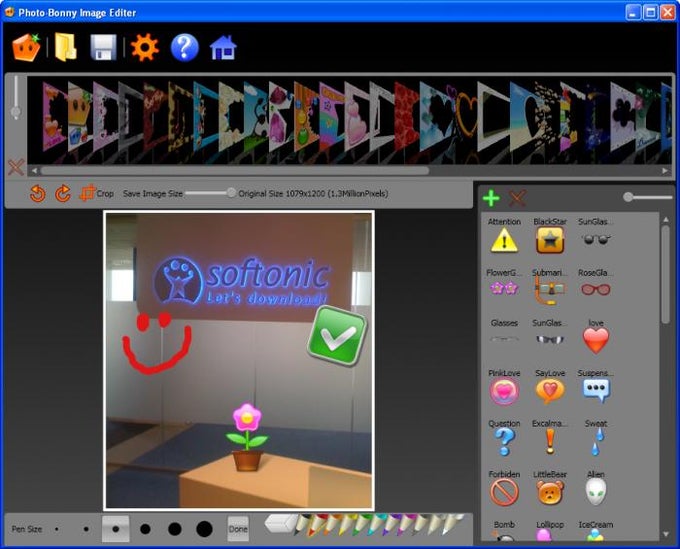Click the Done button for drawing
The width and height of the screenshot is (680, 549).
(238, 529)
